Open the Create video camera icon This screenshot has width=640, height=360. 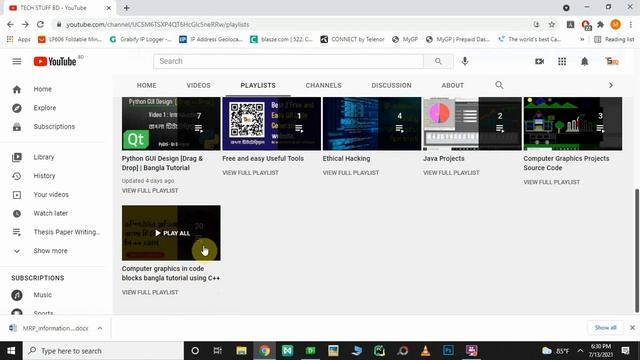click(539, 61)
